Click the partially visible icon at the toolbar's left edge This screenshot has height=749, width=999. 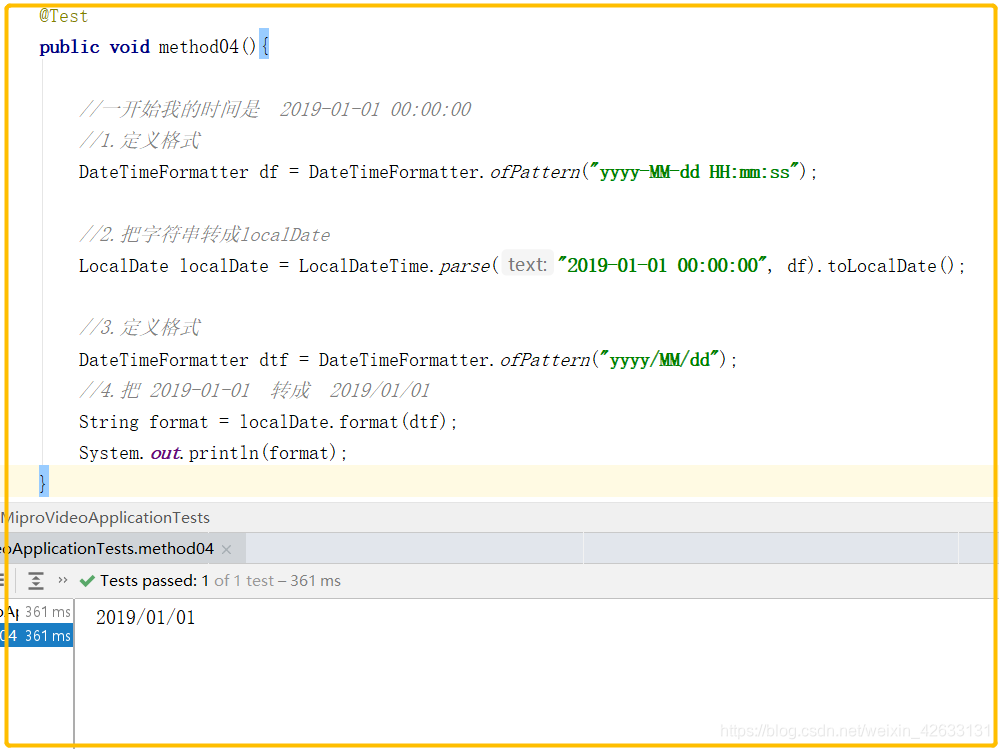coord(4,580)
